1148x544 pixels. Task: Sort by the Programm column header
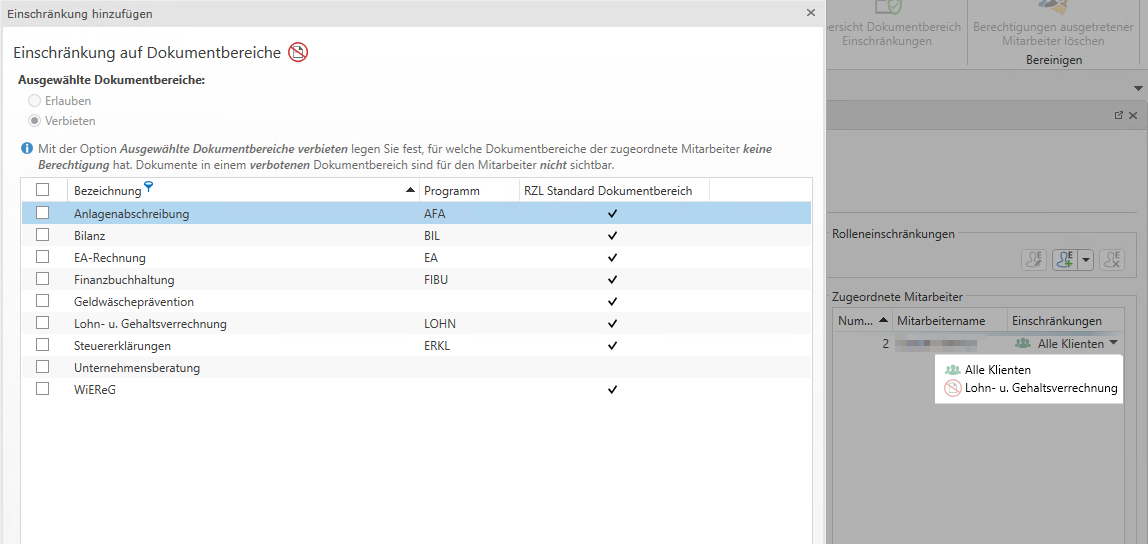[x=452, y=191]
